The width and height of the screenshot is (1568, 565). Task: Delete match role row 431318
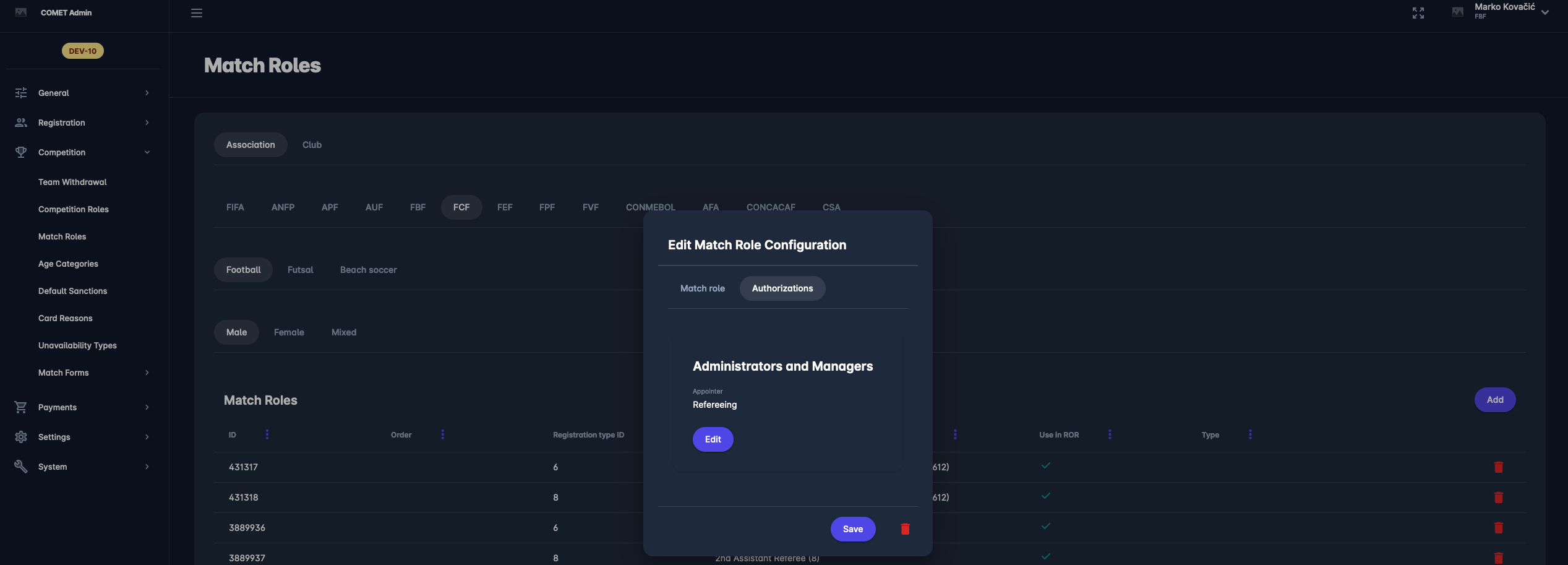pos(1499,498)
